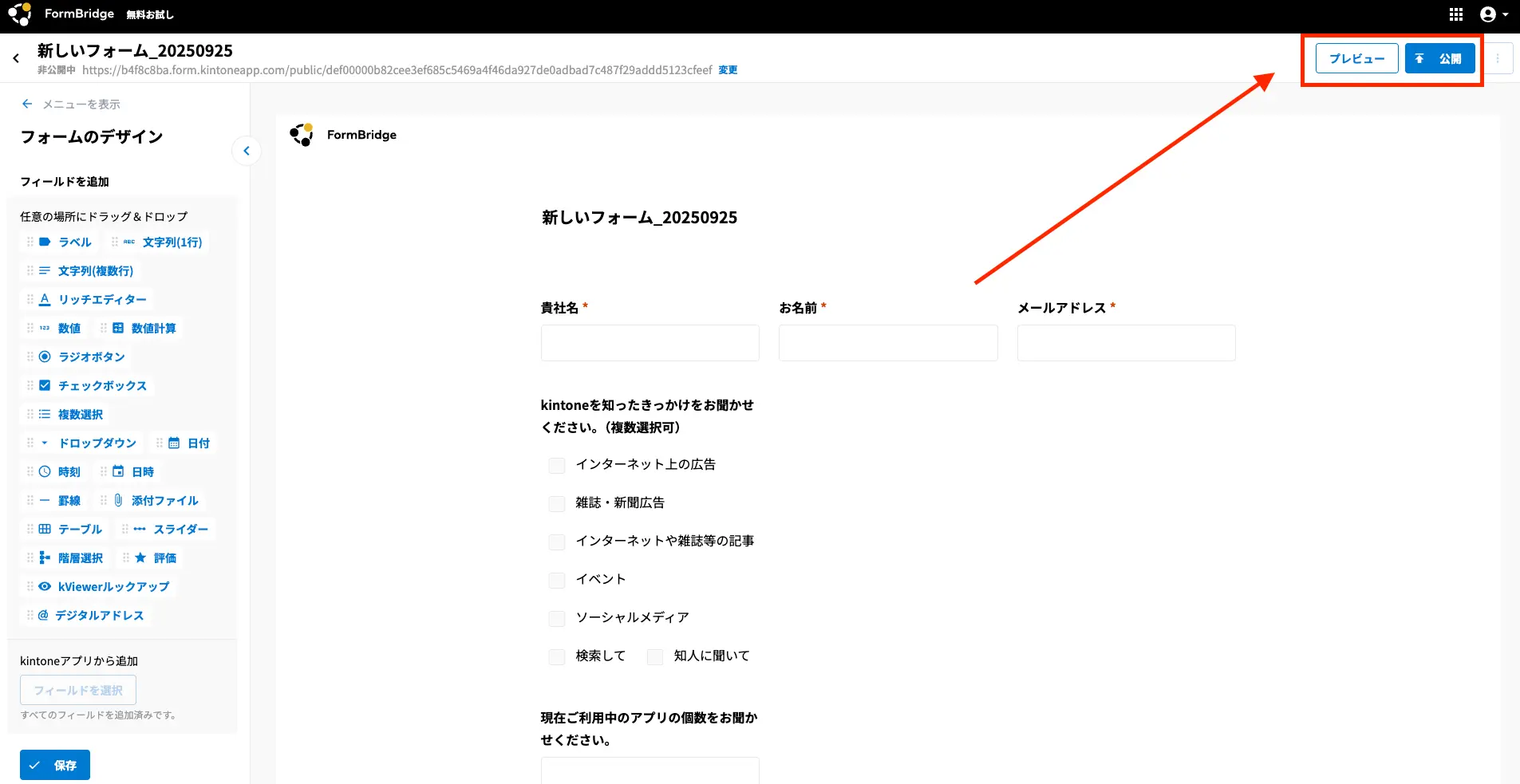Click the back arrow beside form title

point(16,58)
